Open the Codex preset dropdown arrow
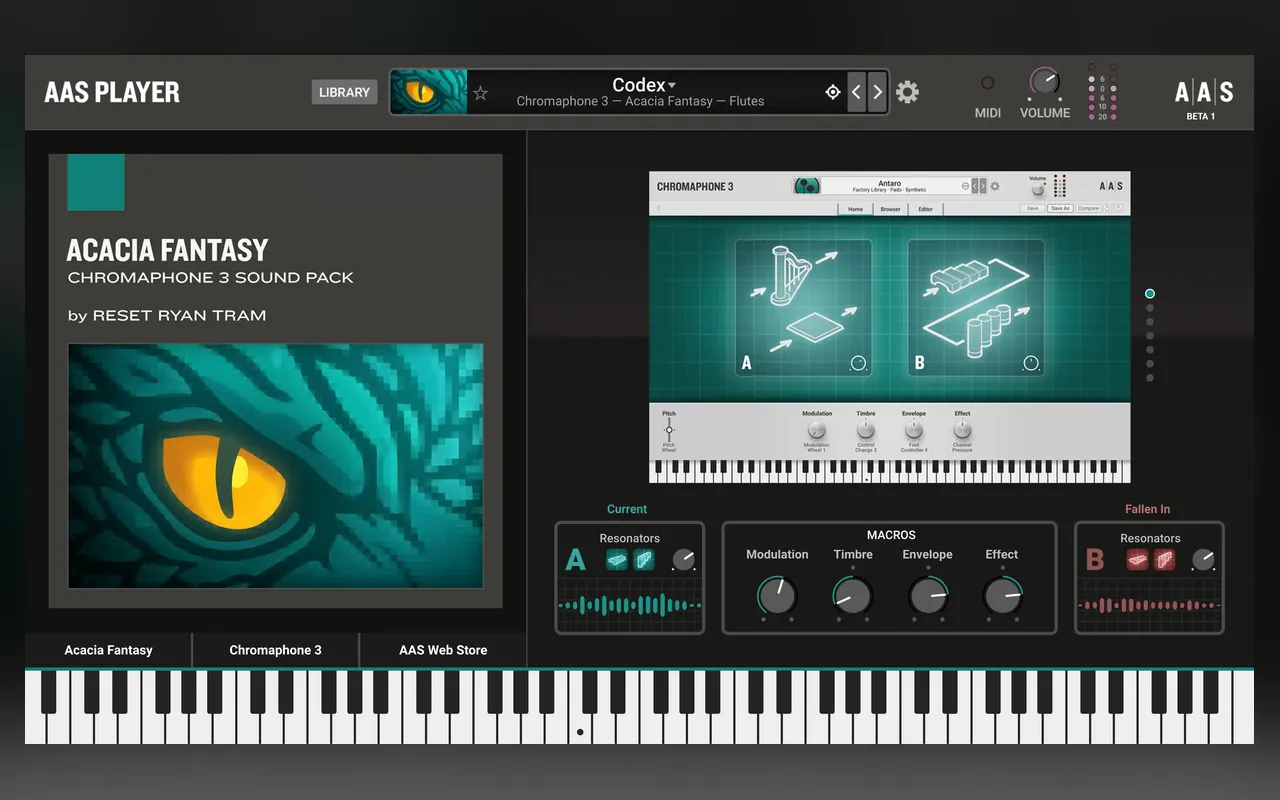 [672, 86]
